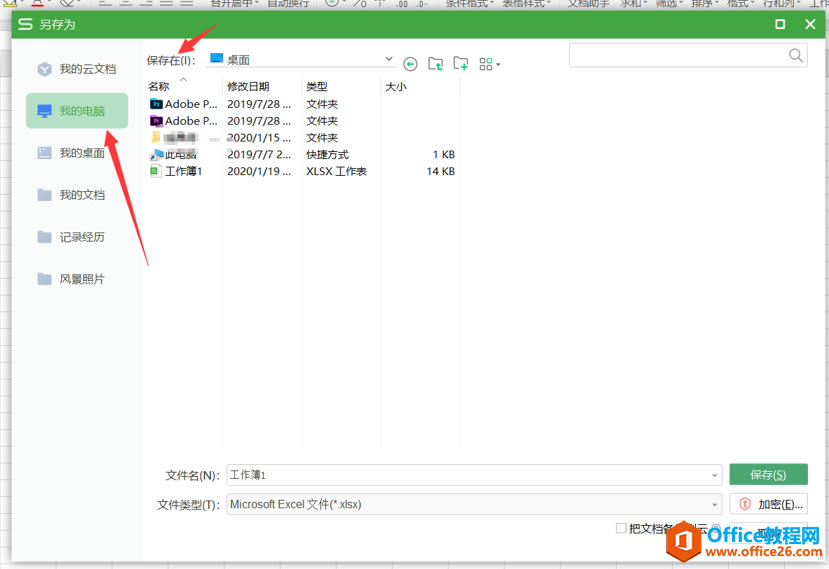The image size is (829, 569).
Task: Toggle the sort arrow above 名称
Action: 183,79
